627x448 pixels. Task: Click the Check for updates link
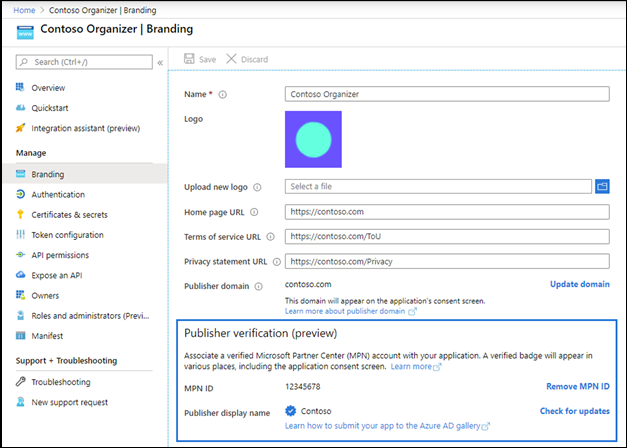pyautogui.click(x=575, y=411)
